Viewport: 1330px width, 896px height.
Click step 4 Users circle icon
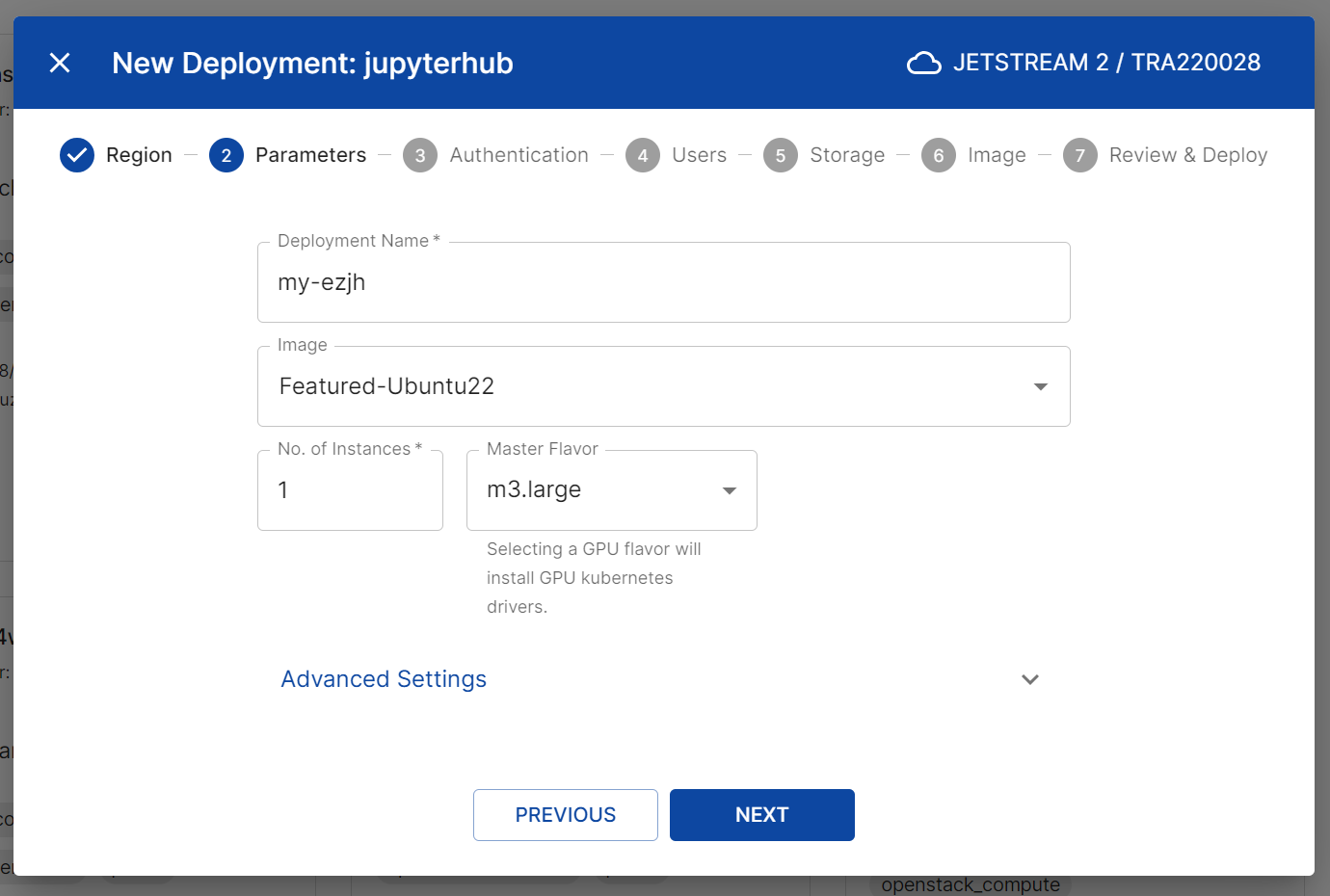643,155
